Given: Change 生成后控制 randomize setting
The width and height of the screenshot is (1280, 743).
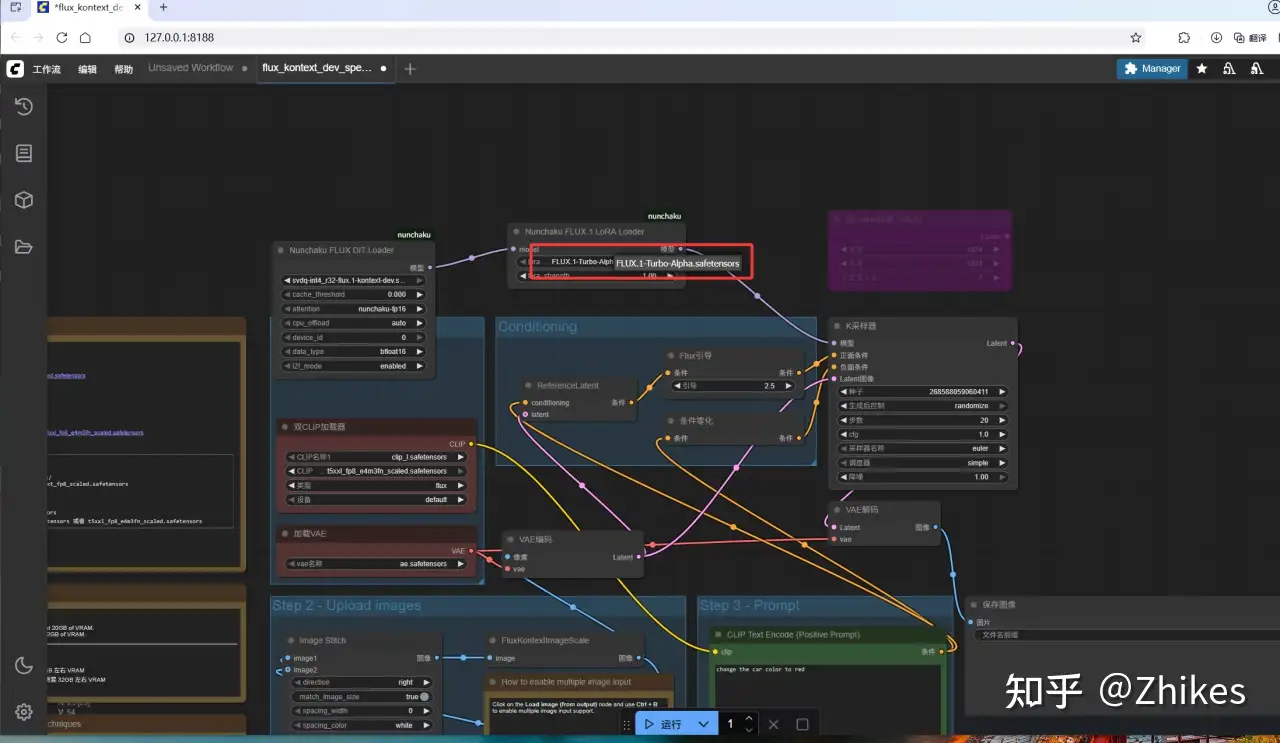Looking at the screenshot, I should pos(924,406).
